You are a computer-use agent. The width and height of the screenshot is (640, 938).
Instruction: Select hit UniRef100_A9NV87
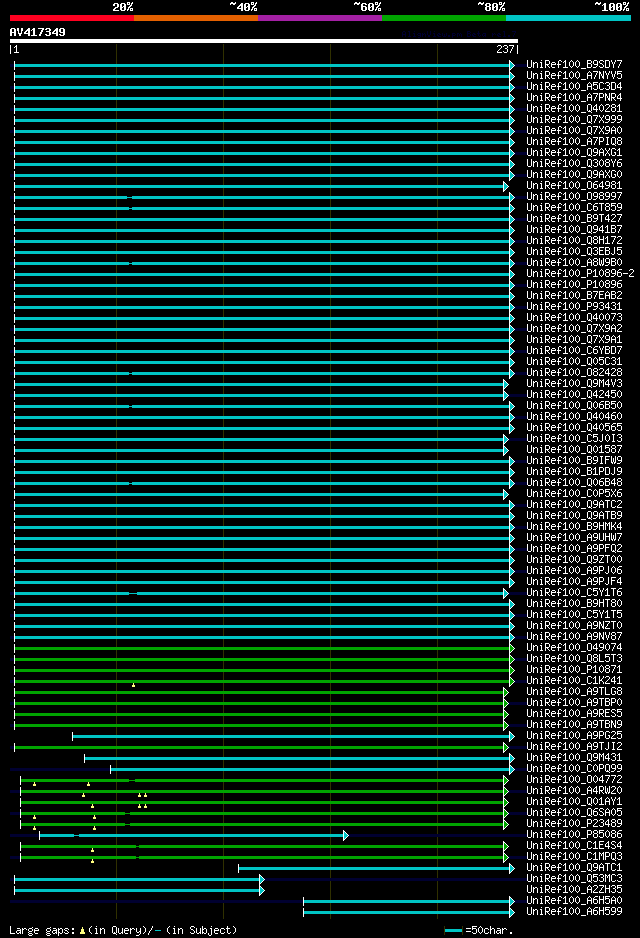tap(574, 637)
